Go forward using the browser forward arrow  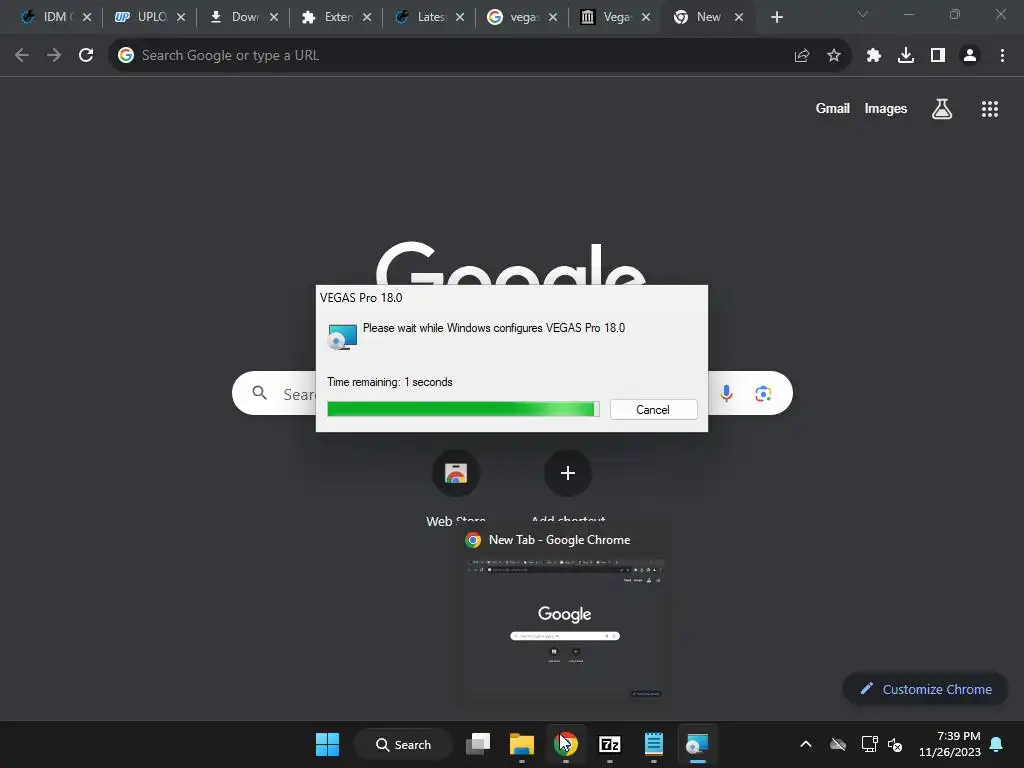click(54, 56)
